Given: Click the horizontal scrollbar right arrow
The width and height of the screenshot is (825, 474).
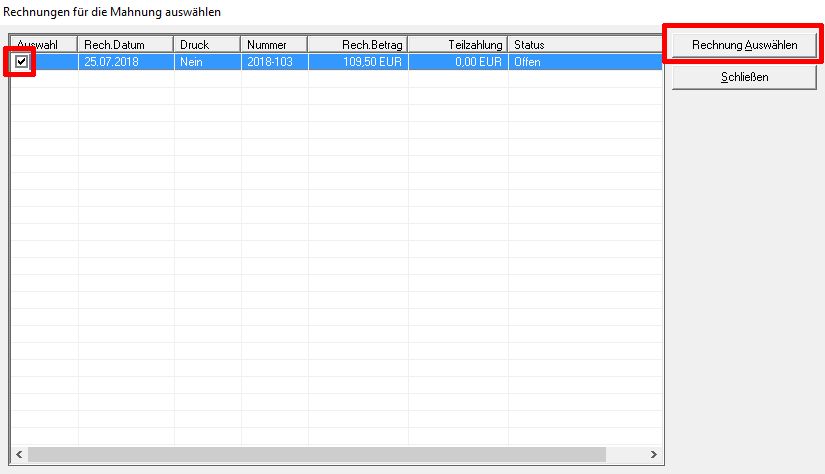Looking at the screenshot, I should pos(654,454).
